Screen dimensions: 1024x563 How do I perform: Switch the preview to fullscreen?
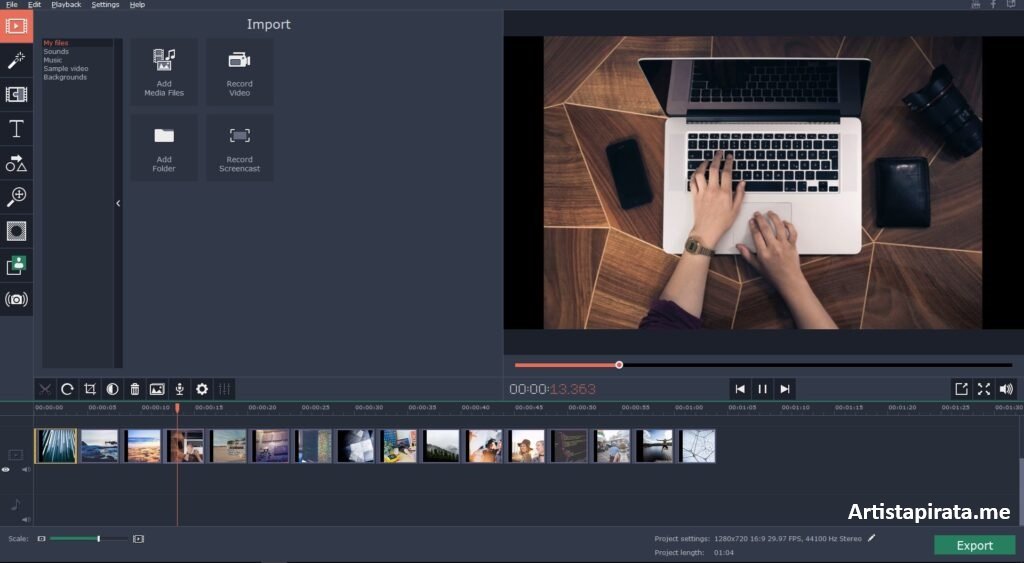pos(984,389)
